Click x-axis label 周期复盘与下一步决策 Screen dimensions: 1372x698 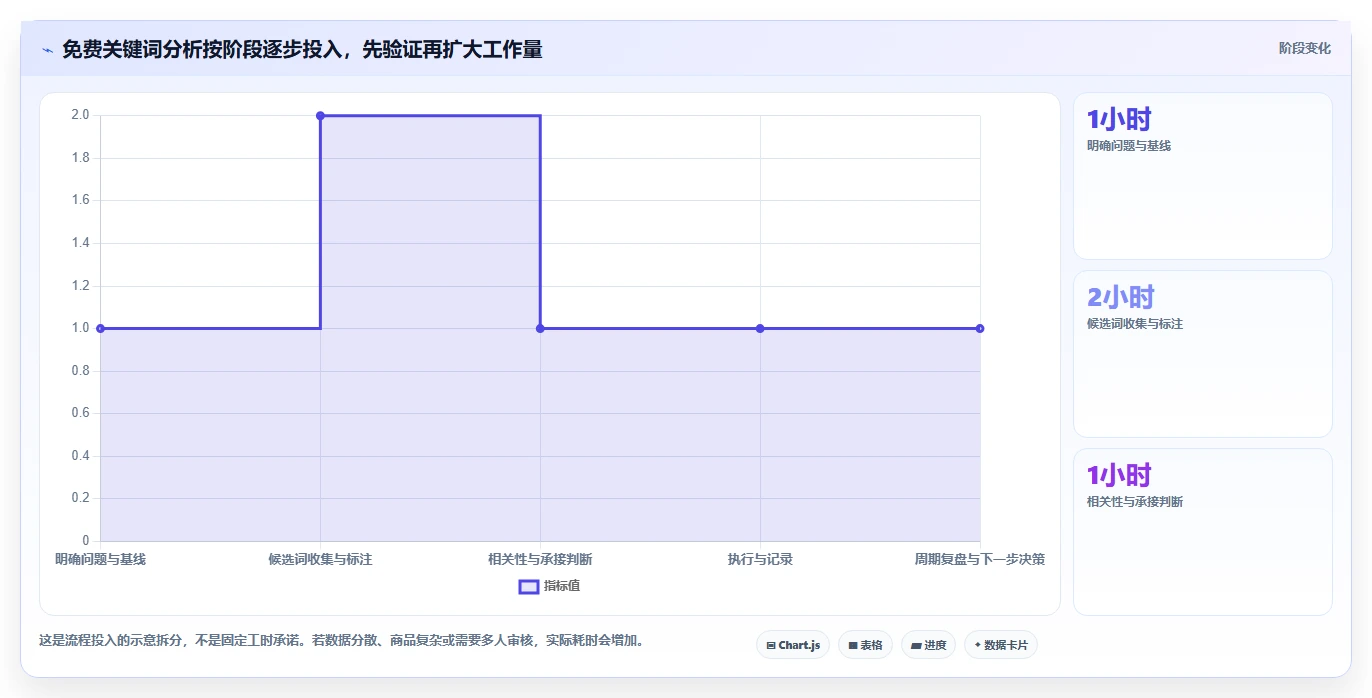click(980, 559)
